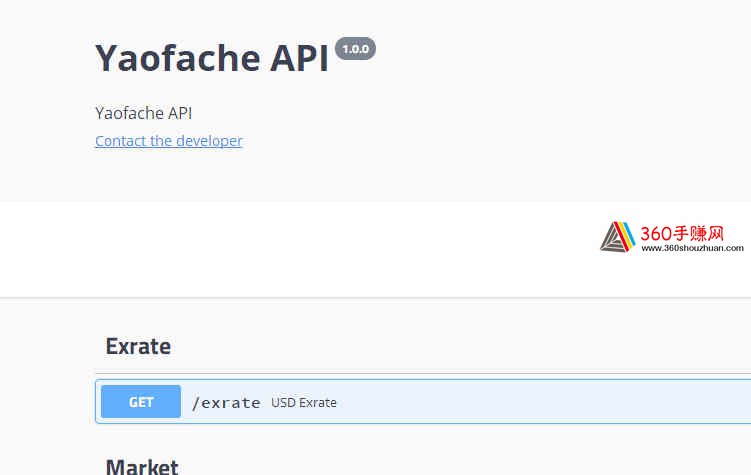Collapse the Exrate section heading

coord(138,346)
